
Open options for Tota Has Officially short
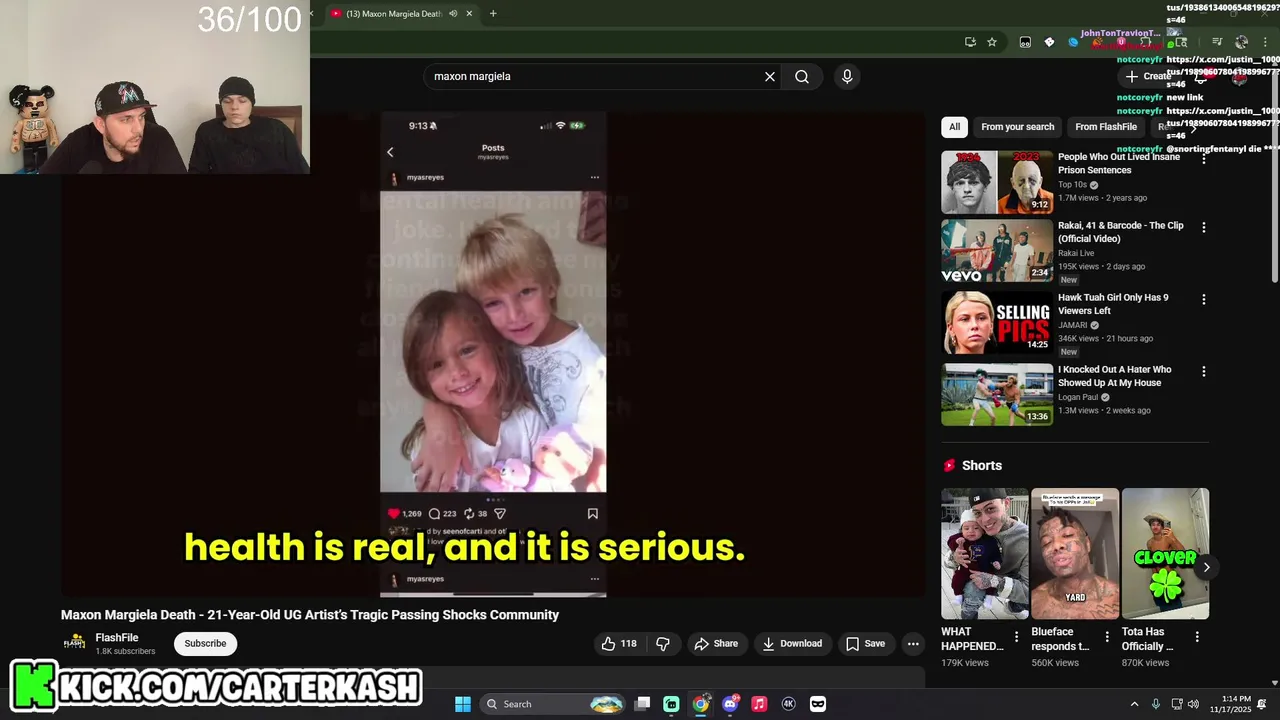click(1197, 637)
